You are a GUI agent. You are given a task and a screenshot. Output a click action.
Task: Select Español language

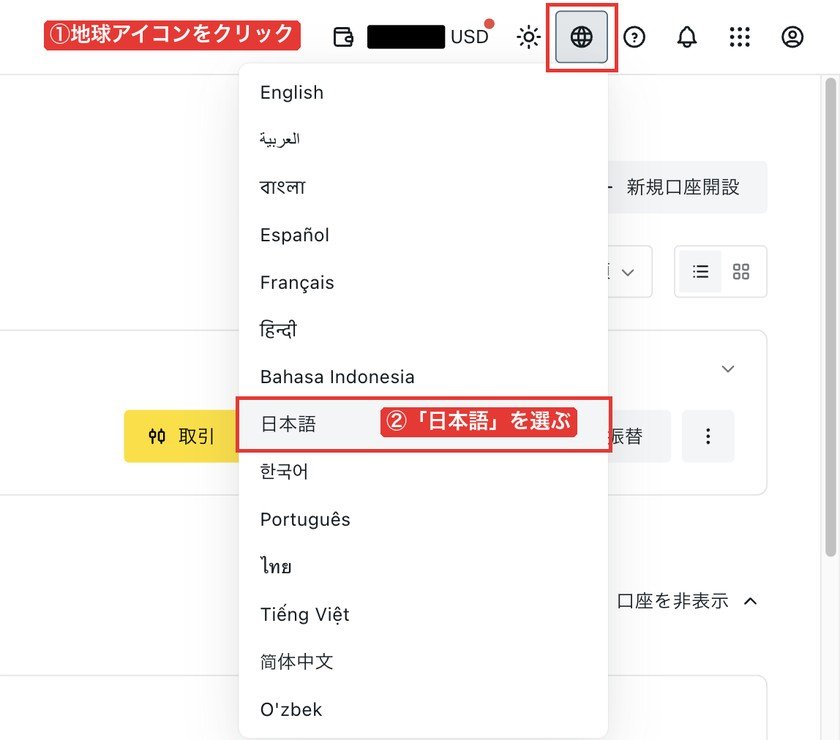tap(423, 235)
